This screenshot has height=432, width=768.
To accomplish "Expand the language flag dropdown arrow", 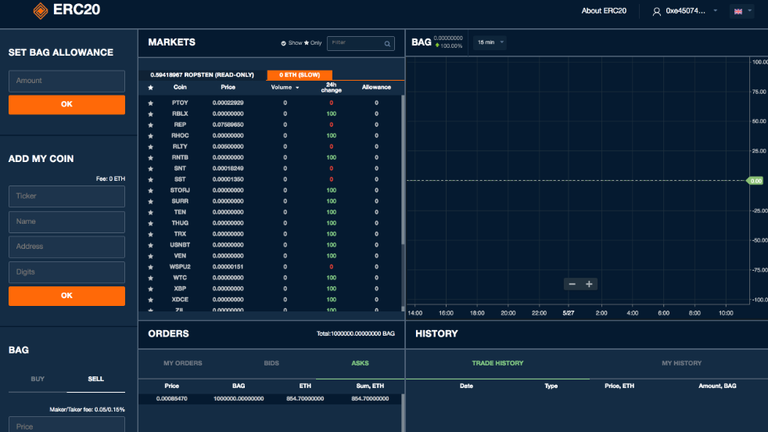I will click(749, 11).
